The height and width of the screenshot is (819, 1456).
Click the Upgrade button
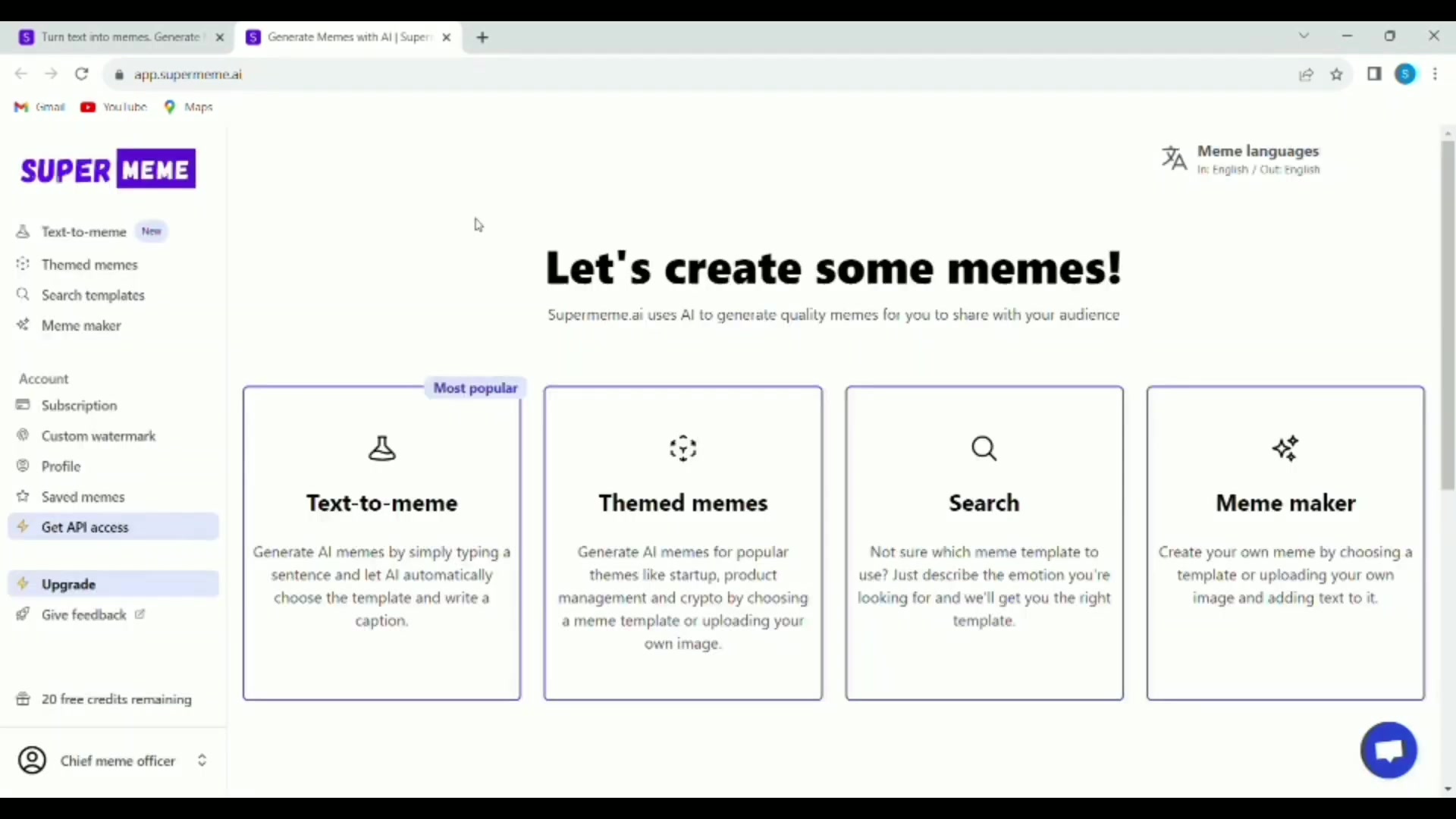pyautogui.click(x=114, y=583)
